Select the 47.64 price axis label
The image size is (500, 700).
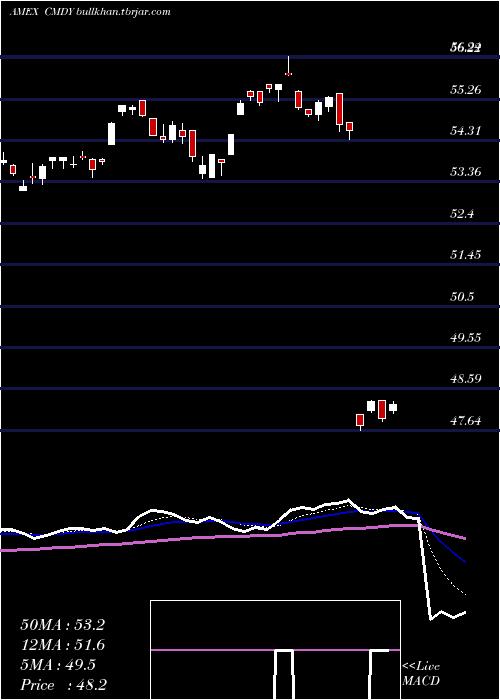465,421
